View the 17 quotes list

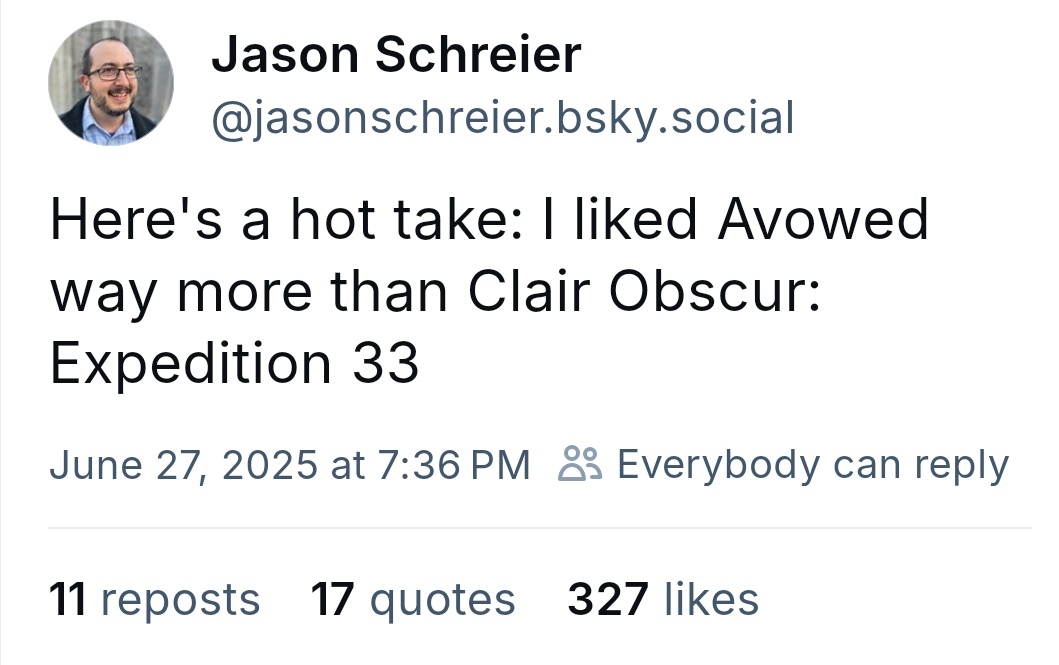tap(413, 600)
